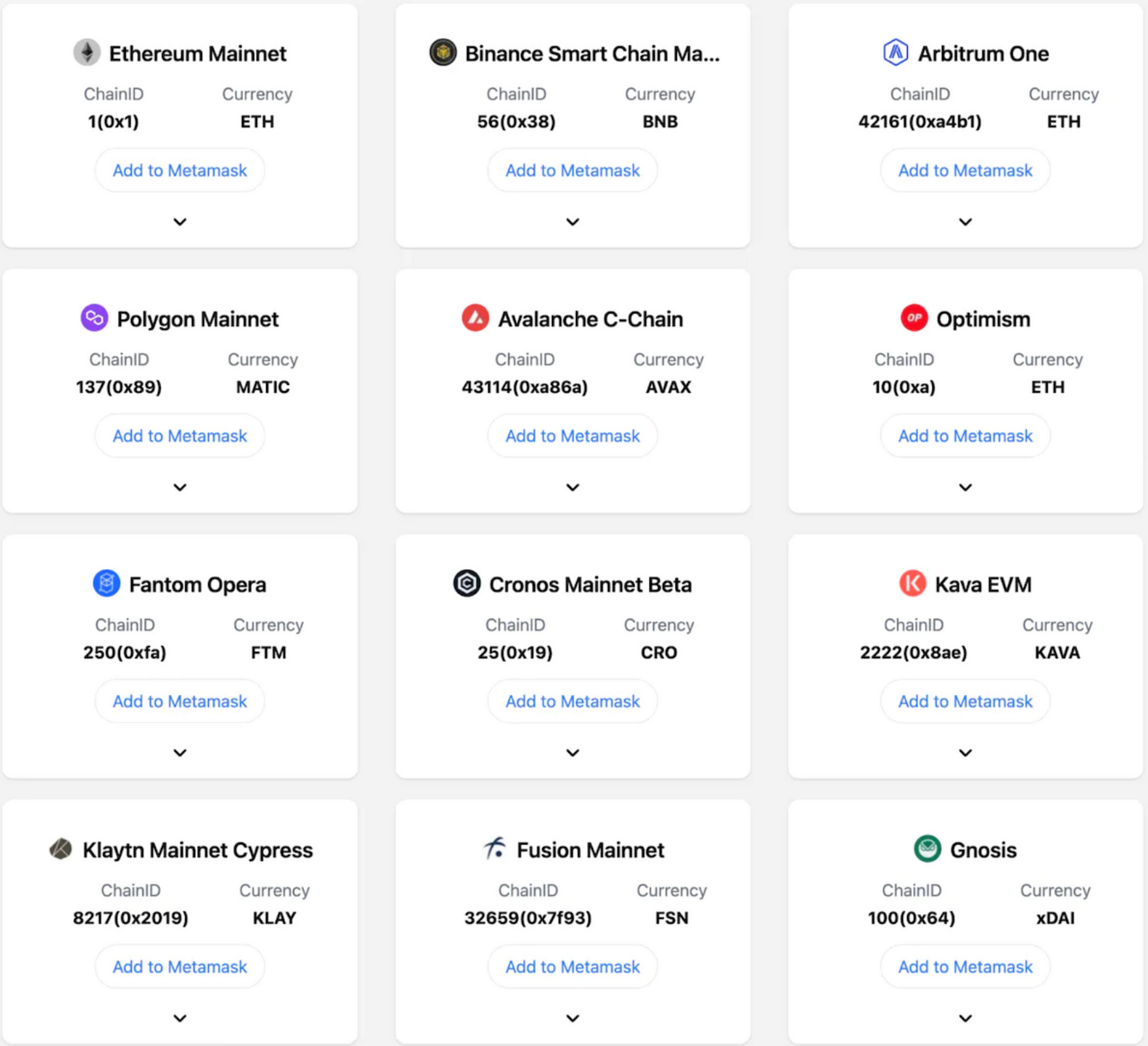Expand Gnosis card details chevron
This screenshot has height=1046, width=1148.
pyautogui.click(x=965, y=1019)
